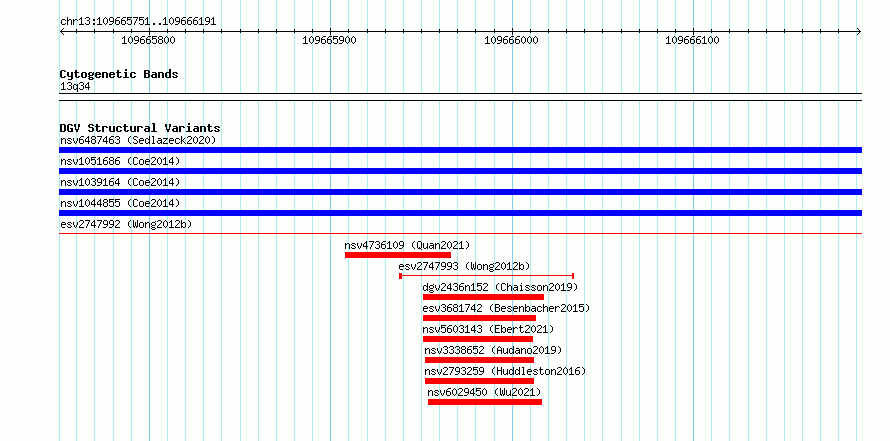Click the red bar under nsv2793259
The height and width of the screenshot is (441, 890).
479,381
